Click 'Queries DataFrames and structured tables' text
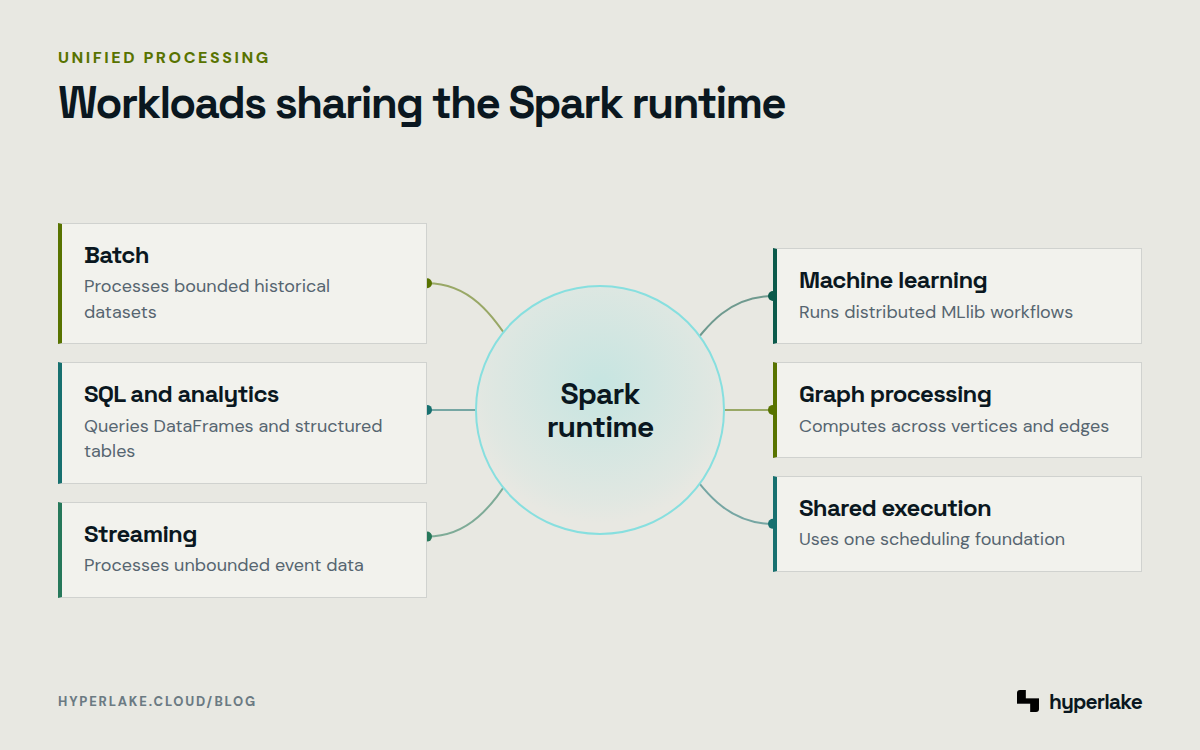 point(233,438)
